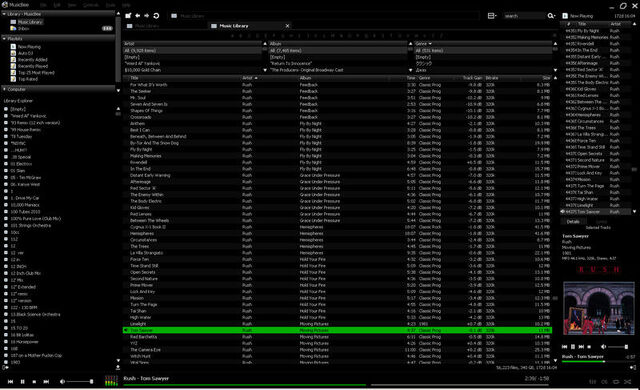Open the Edit menu
The width and height of the screenshot is (640, 390).
tap(57, 5)
